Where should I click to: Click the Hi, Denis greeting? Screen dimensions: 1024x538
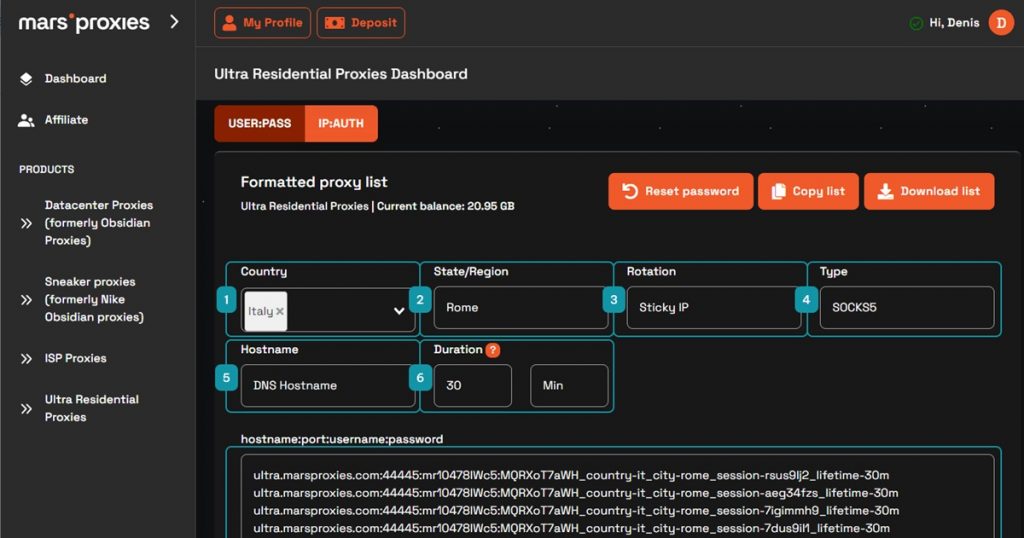pyautogui.click(x=954, y=23)
